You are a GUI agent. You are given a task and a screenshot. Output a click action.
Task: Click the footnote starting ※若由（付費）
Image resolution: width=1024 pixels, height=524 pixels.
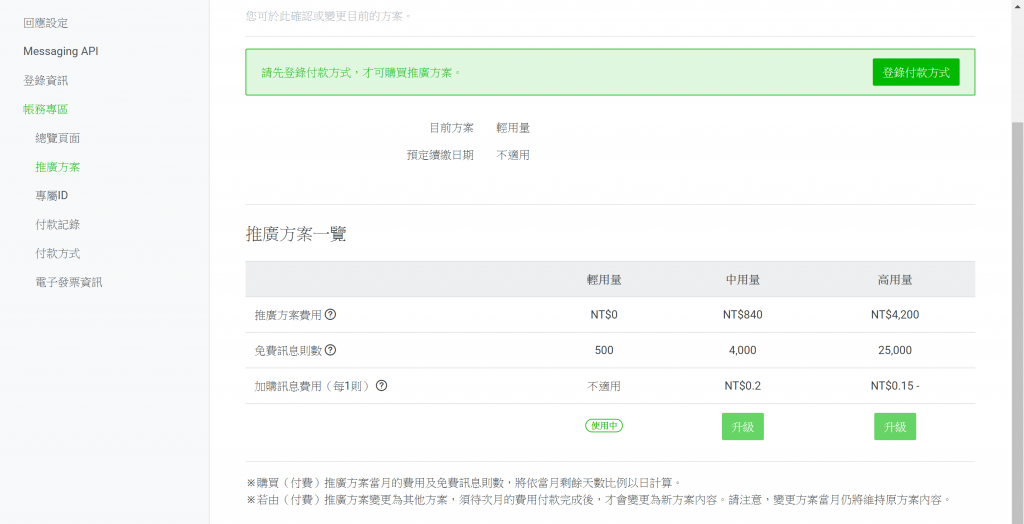(x=598, y=500)
